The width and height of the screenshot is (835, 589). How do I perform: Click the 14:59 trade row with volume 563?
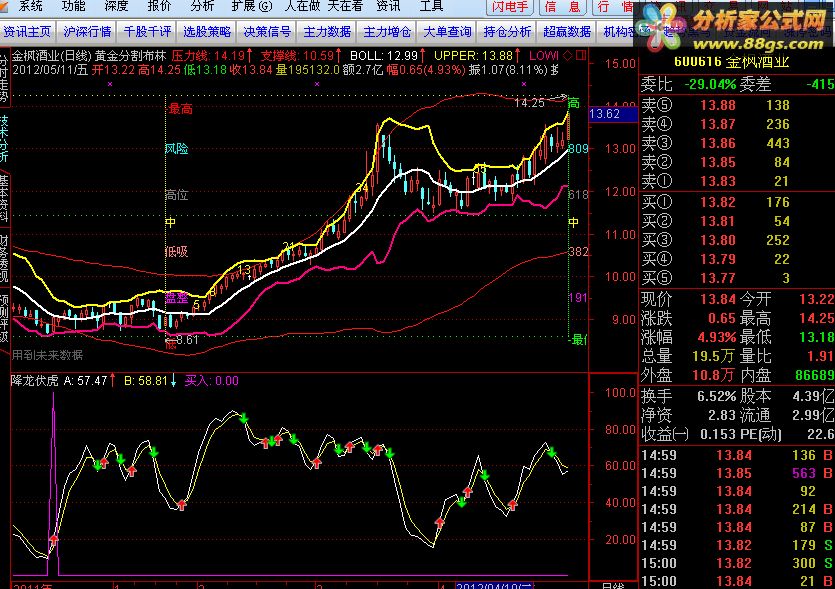tap(737, 473)
